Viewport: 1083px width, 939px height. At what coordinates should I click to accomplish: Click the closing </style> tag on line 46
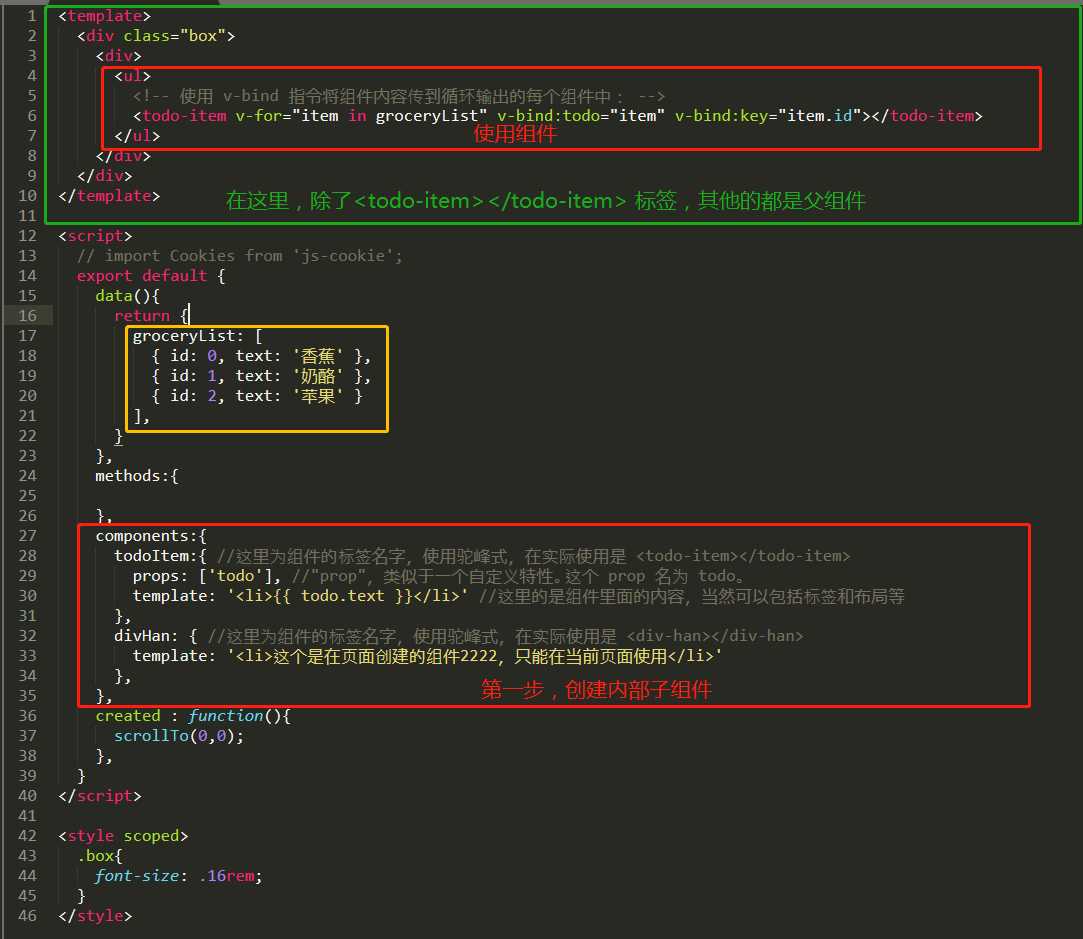coord(95,917)
